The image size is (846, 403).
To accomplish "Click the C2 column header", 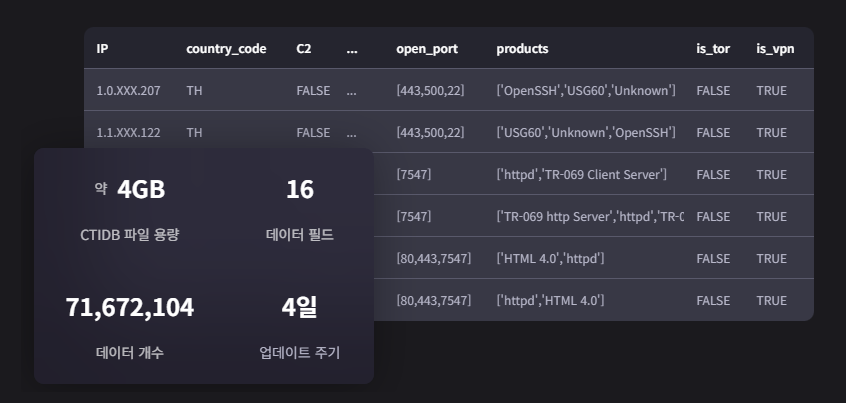I will coord(305,49).
